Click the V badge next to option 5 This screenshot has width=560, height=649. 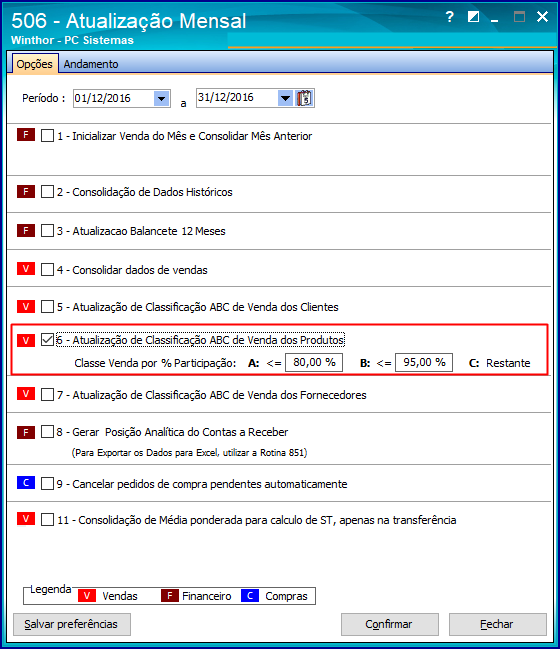click(x=26, y=306)
